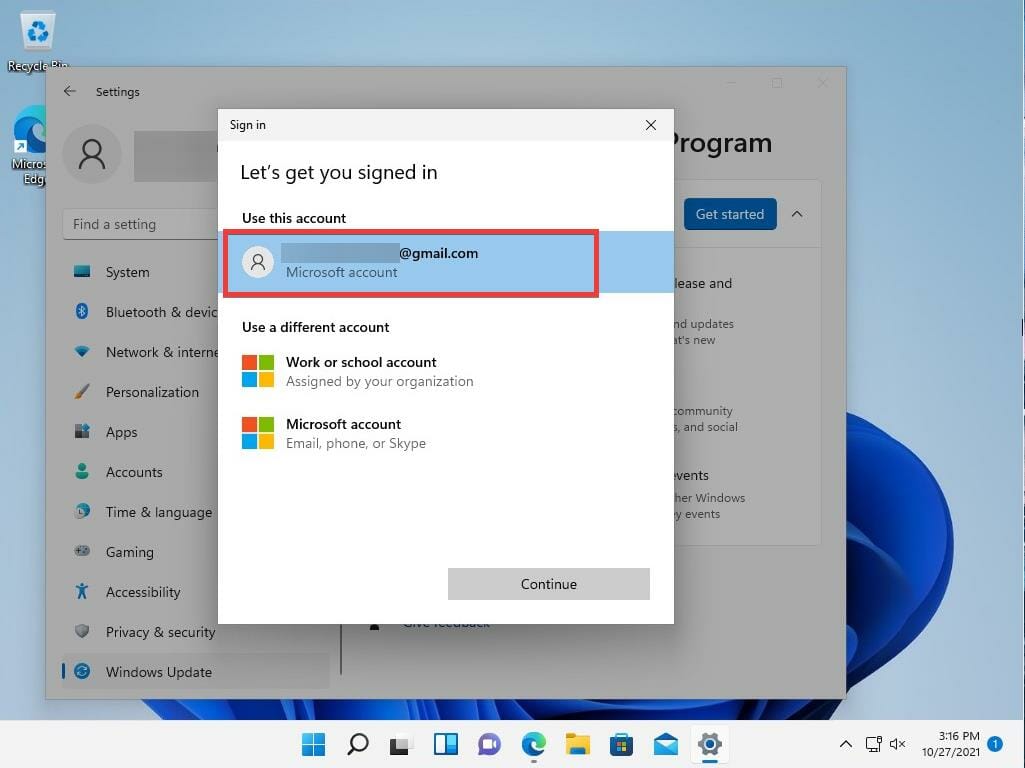Open the clock showing 3:16 PM

tap(950, 744)
